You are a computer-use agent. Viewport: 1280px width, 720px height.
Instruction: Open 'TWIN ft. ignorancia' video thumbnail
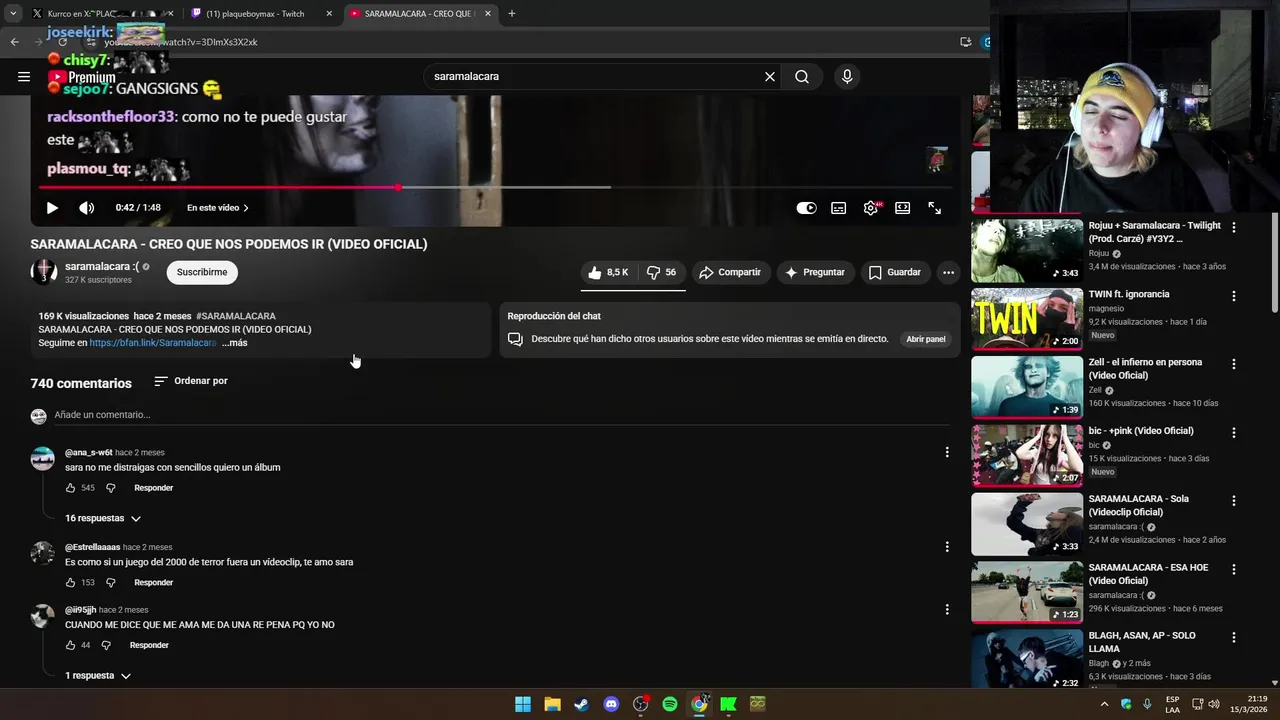1027,319
